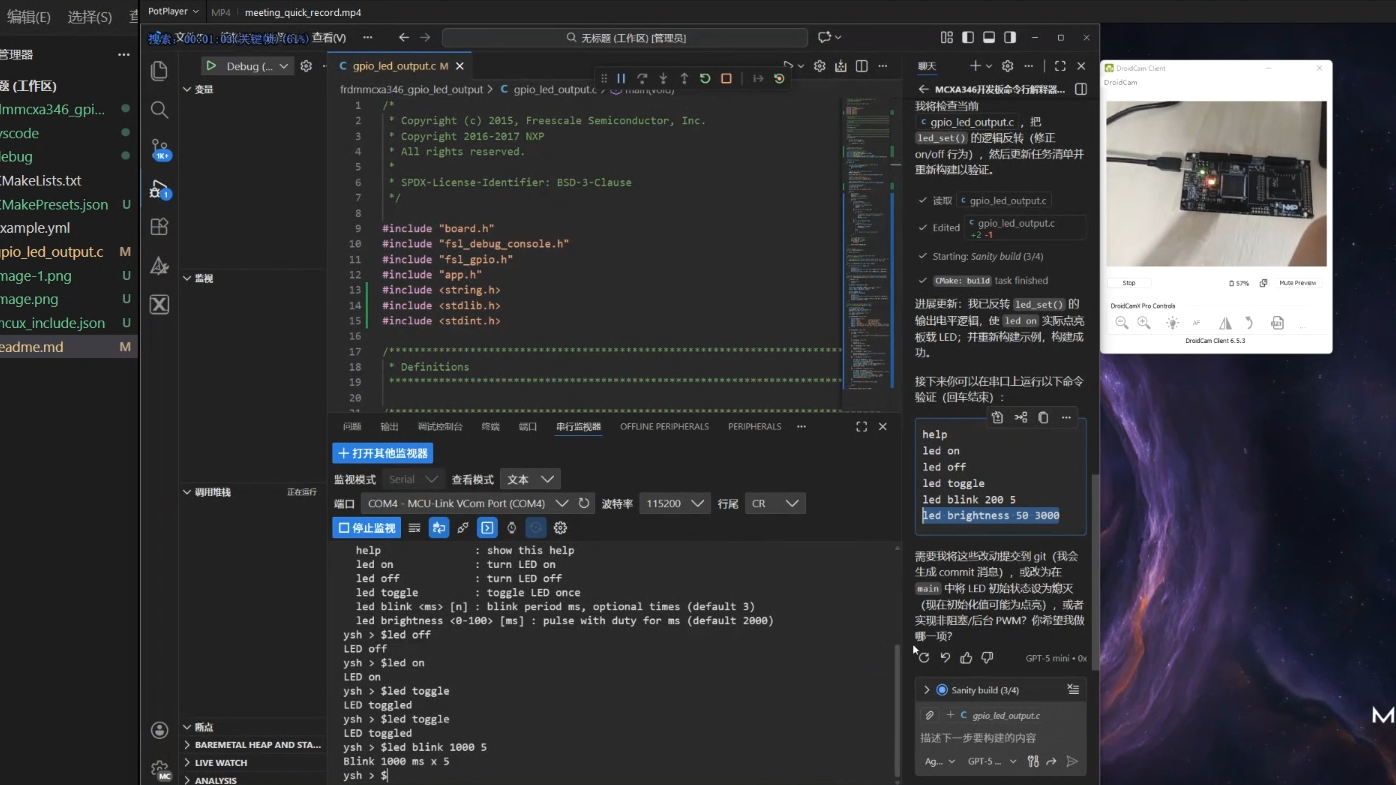Click the mirror flip icon in DroidCam
Screen dimensions: 1396x785
(1225, 323)
